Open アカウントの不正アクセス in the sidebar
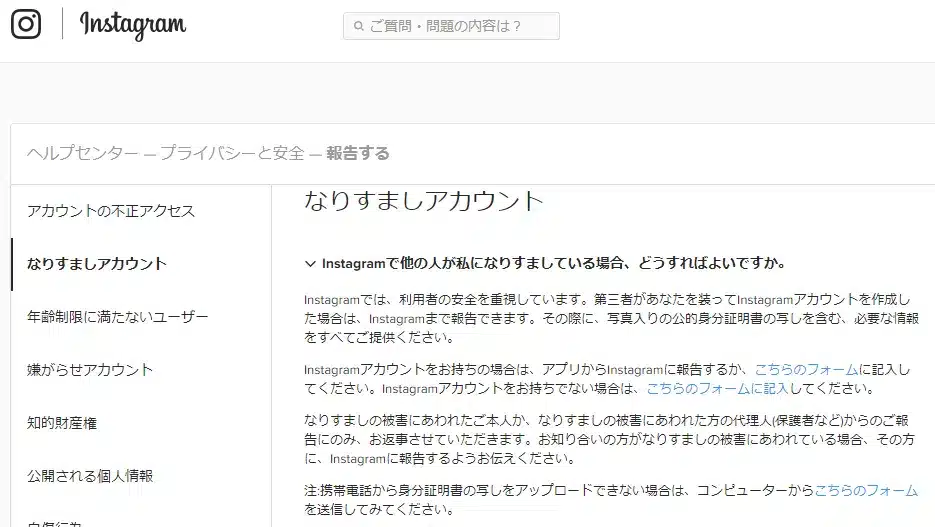935x527 pixels. coord(111,211)
